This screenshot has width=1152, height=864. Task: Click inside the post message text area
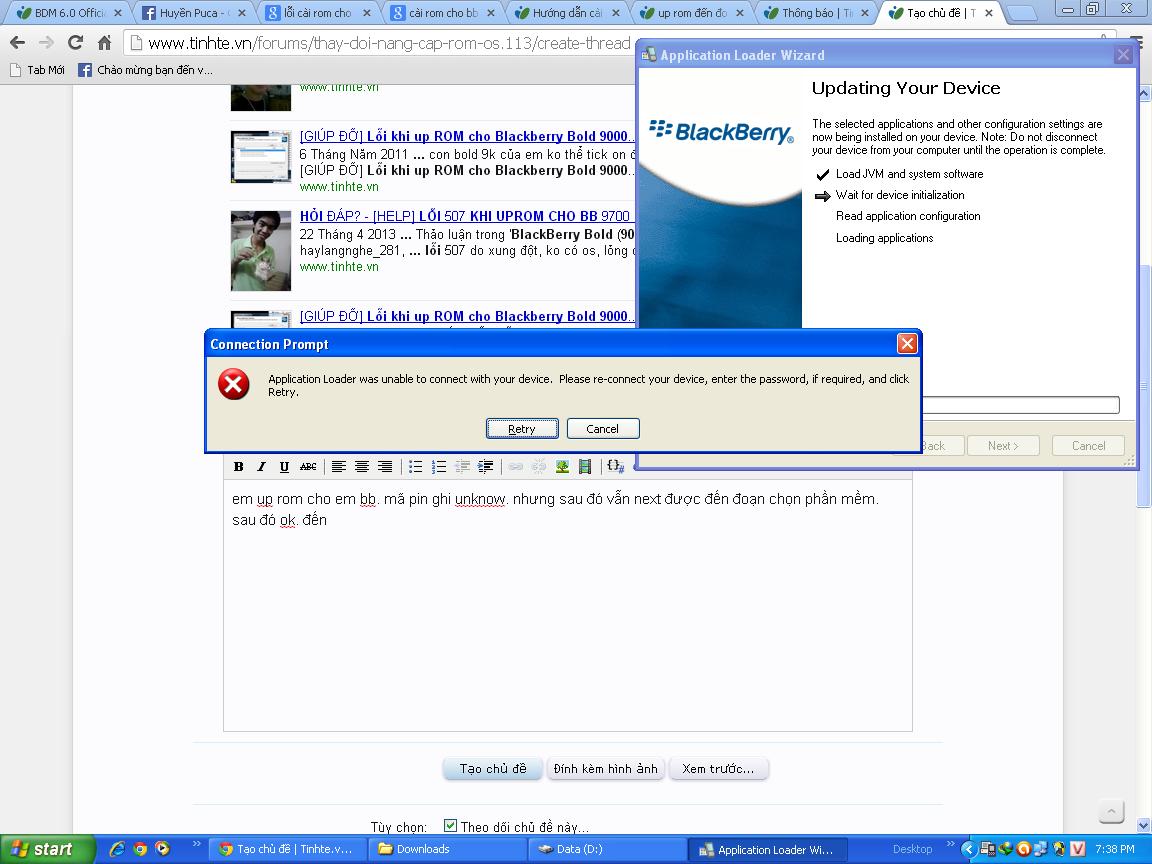pyautogui.click(x=567, y=605)
